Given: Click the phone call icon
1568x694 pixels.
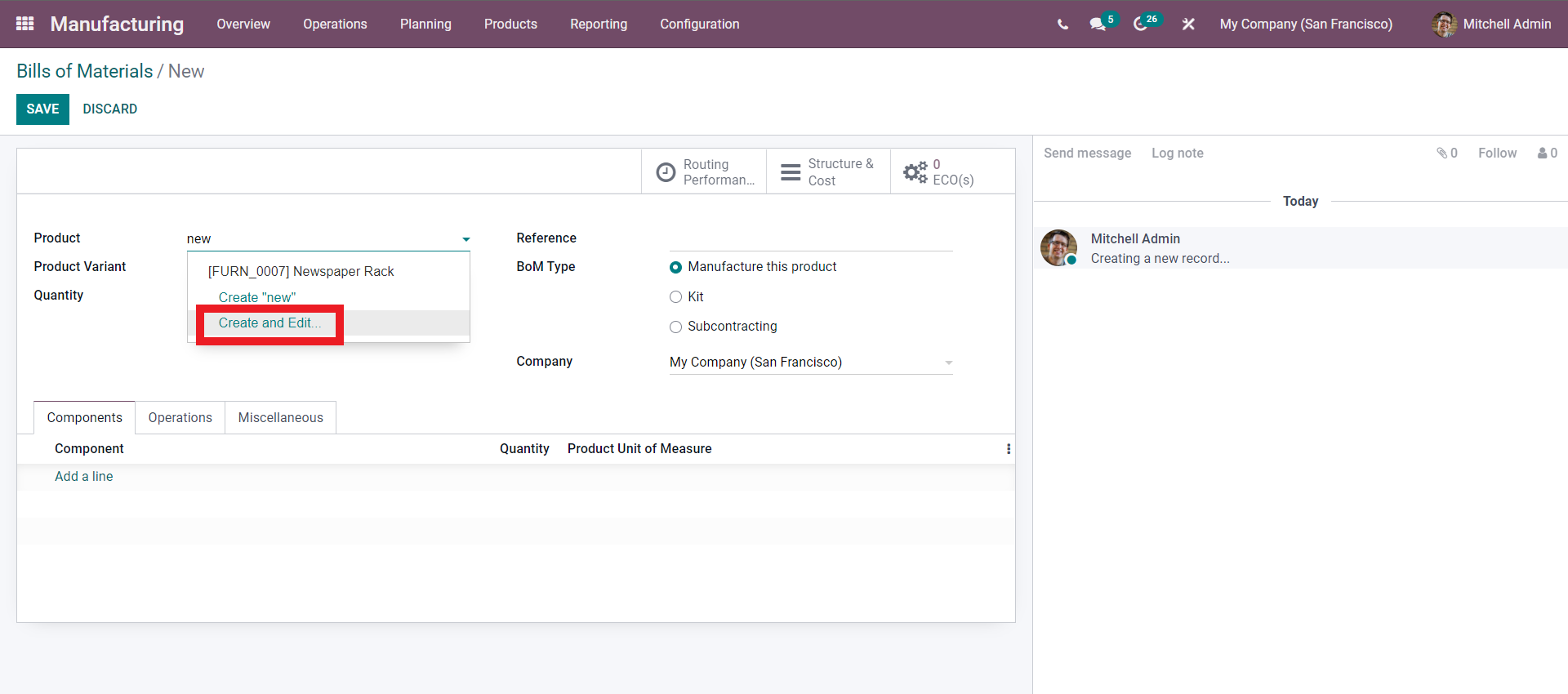Looking at the screenshot, I should [x=1062, y=24].
